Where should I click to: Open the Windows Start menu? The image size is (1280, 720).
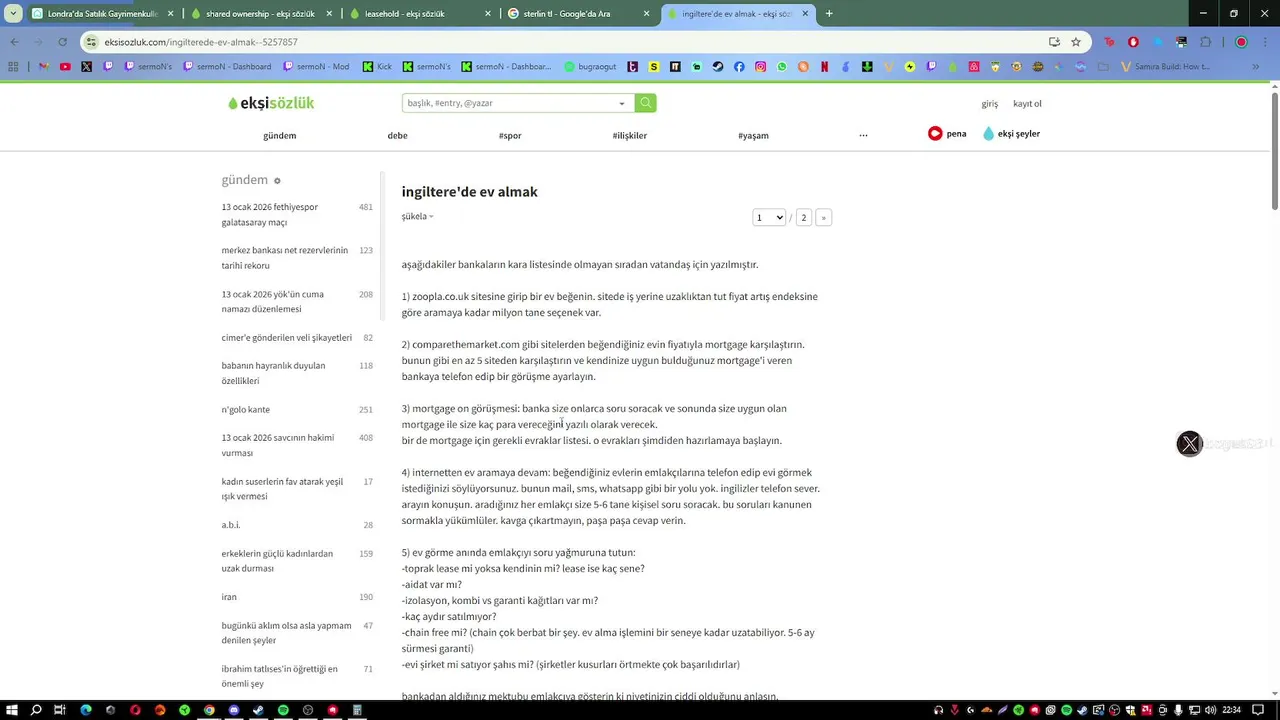[x=12, y=710]
